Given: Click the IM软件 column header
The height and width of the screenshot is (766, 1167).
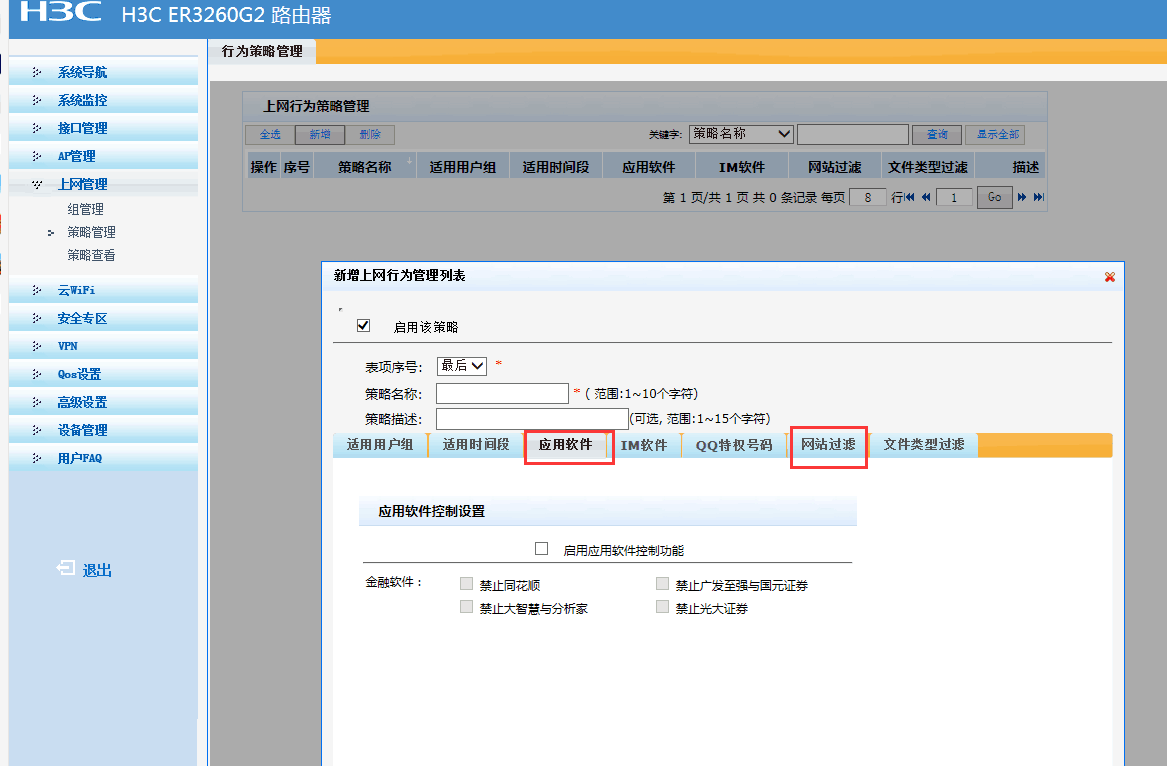Looking at the screenshot, I should point(742,167).
